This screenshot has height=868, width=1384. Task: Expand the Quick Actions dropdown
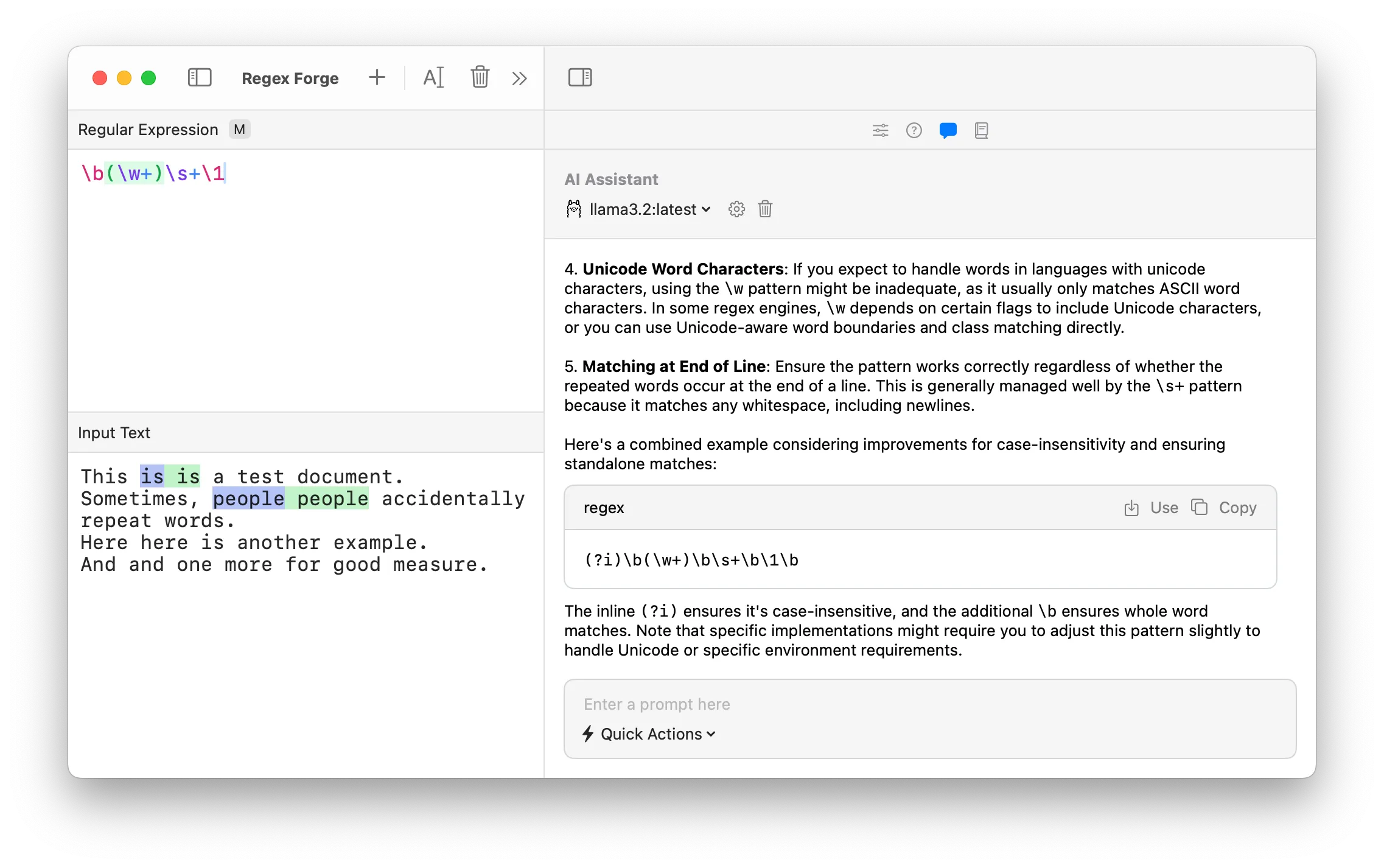click(x=648, y=734)
